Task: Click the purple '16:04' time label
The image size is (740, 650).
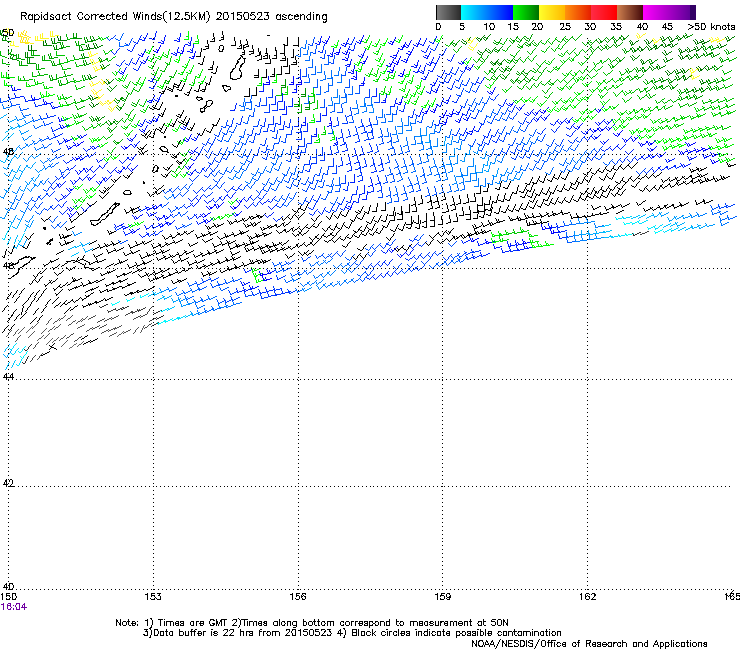Action: [14, 607]
